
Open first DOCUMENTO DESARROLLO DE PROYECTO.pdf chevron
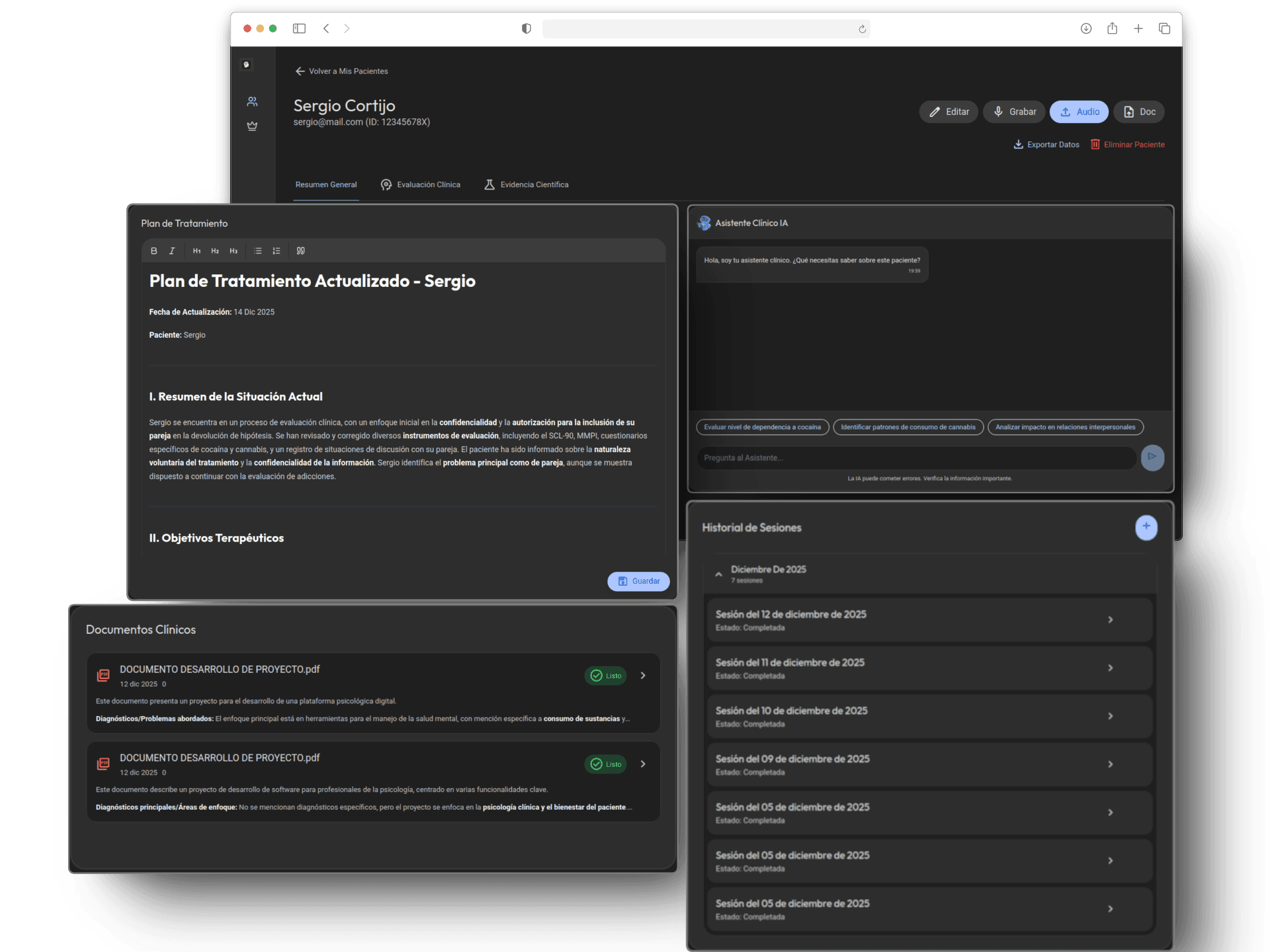[643, 676]
